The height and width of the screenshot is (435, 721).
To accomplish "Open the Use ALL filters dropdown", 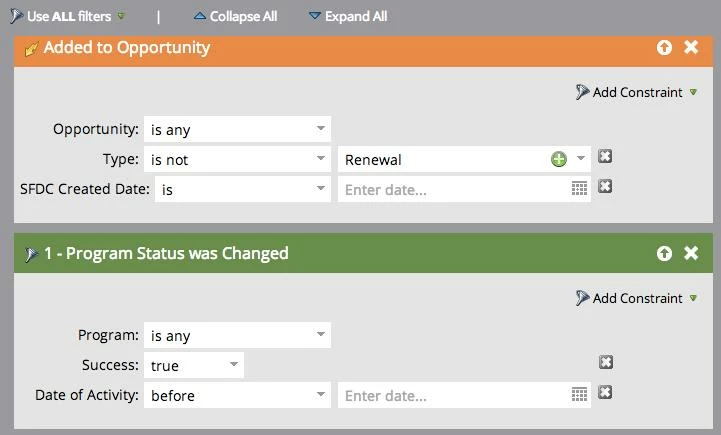I will click(x=68, y=16).
